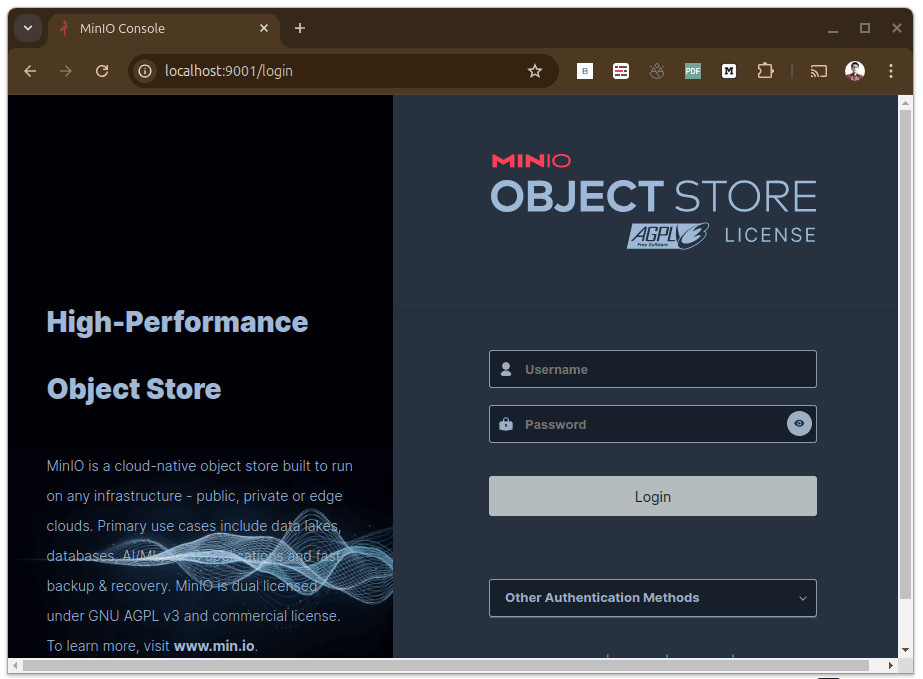Click the Login button

[x=652, y=496]
